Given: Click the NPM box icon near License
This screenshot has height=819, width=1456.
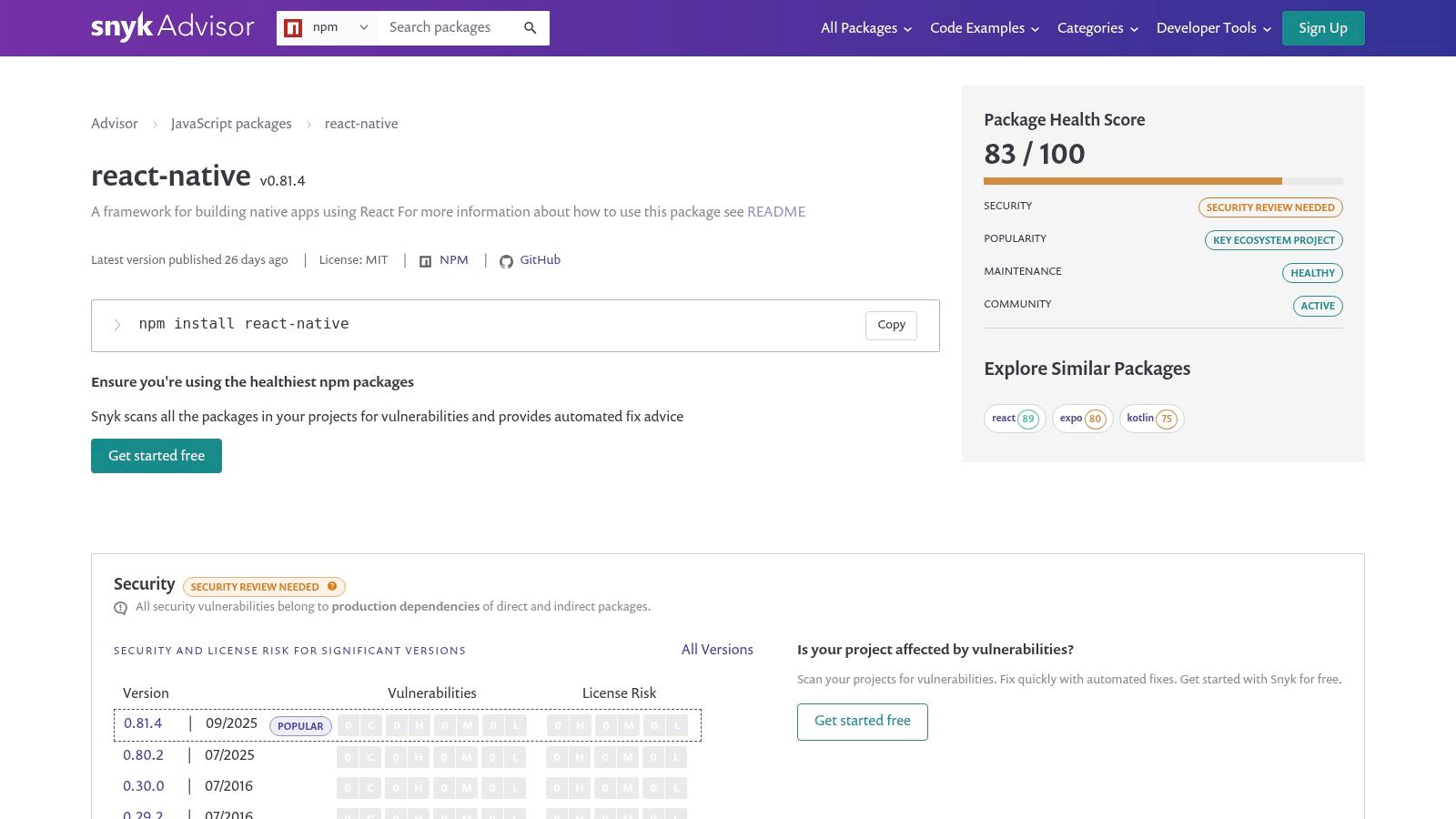Looking at the screenshot, I should tap(425, 261).
